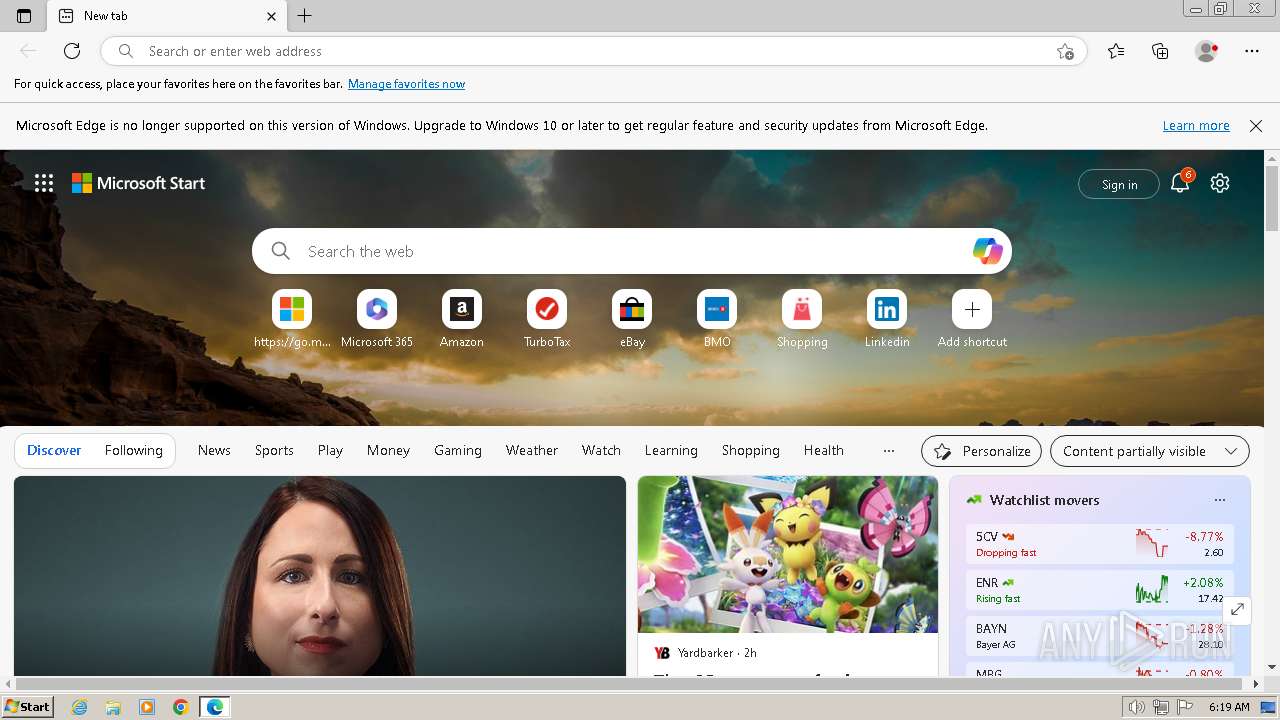Open the Gaming category
The height and width of the screenshot is (720, 1280).
458,451
